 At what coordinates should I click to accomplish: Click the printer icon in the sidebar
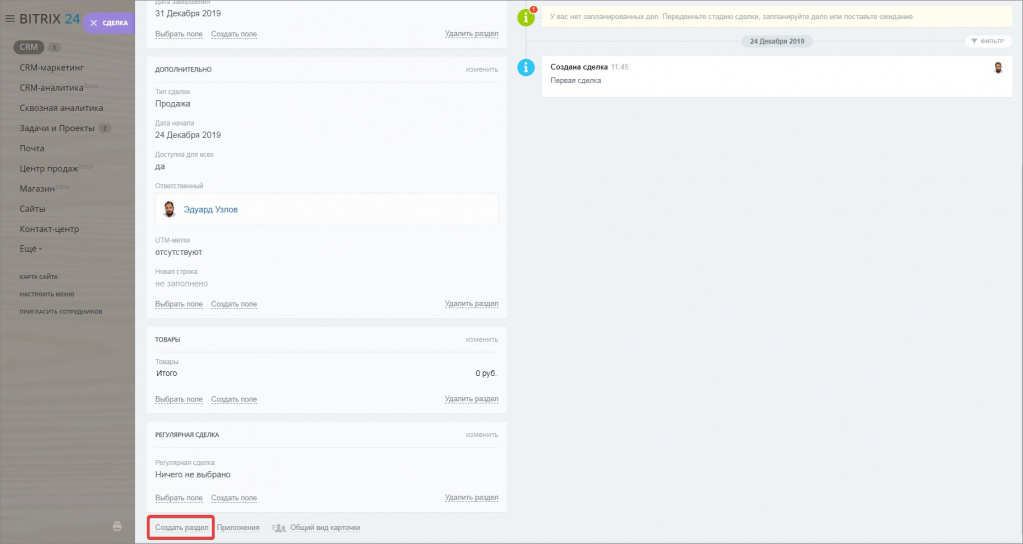coord(117,526)
